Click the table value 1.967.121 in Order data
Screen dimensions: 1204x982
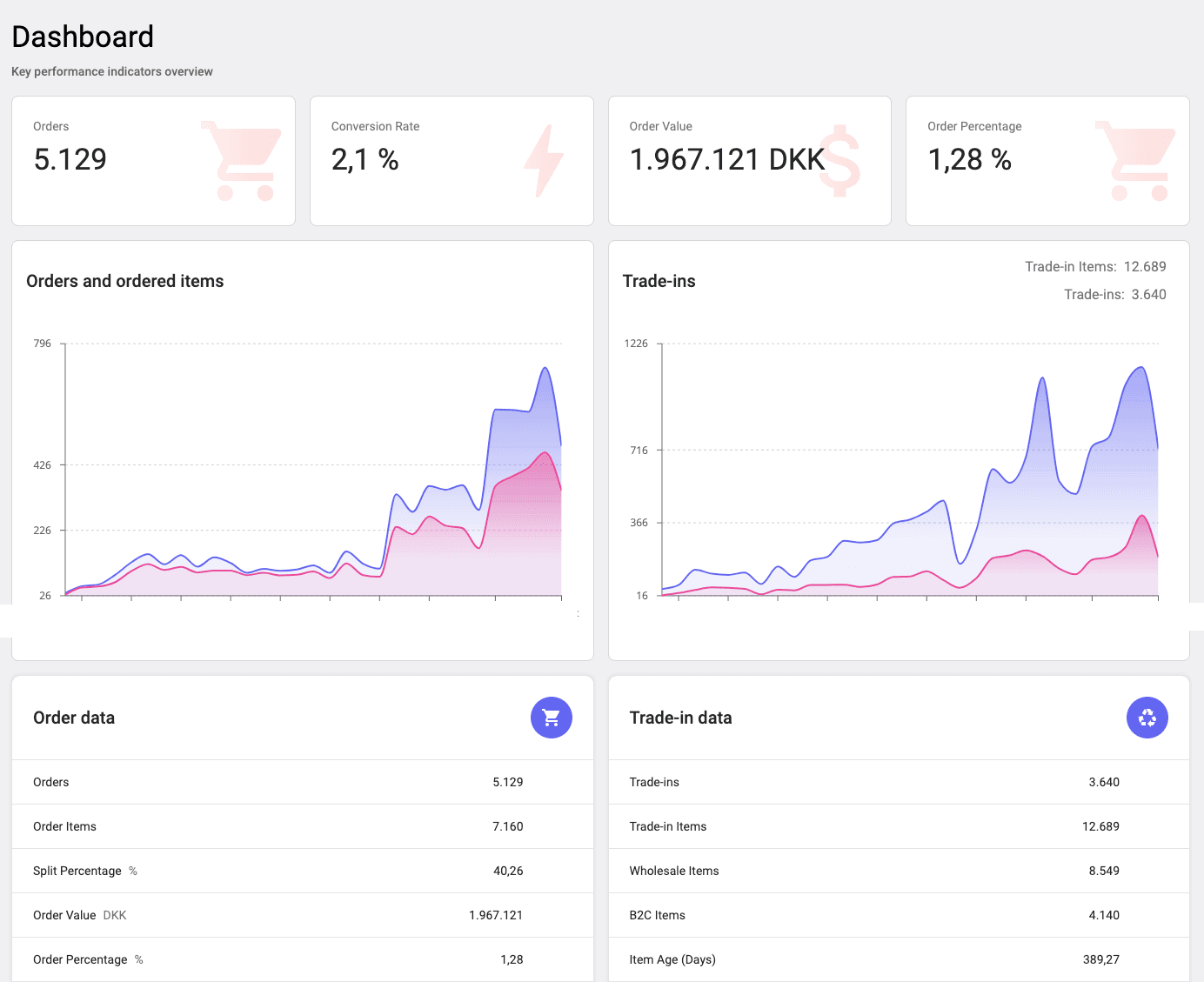pyautogui.click(x=496, y=915)
